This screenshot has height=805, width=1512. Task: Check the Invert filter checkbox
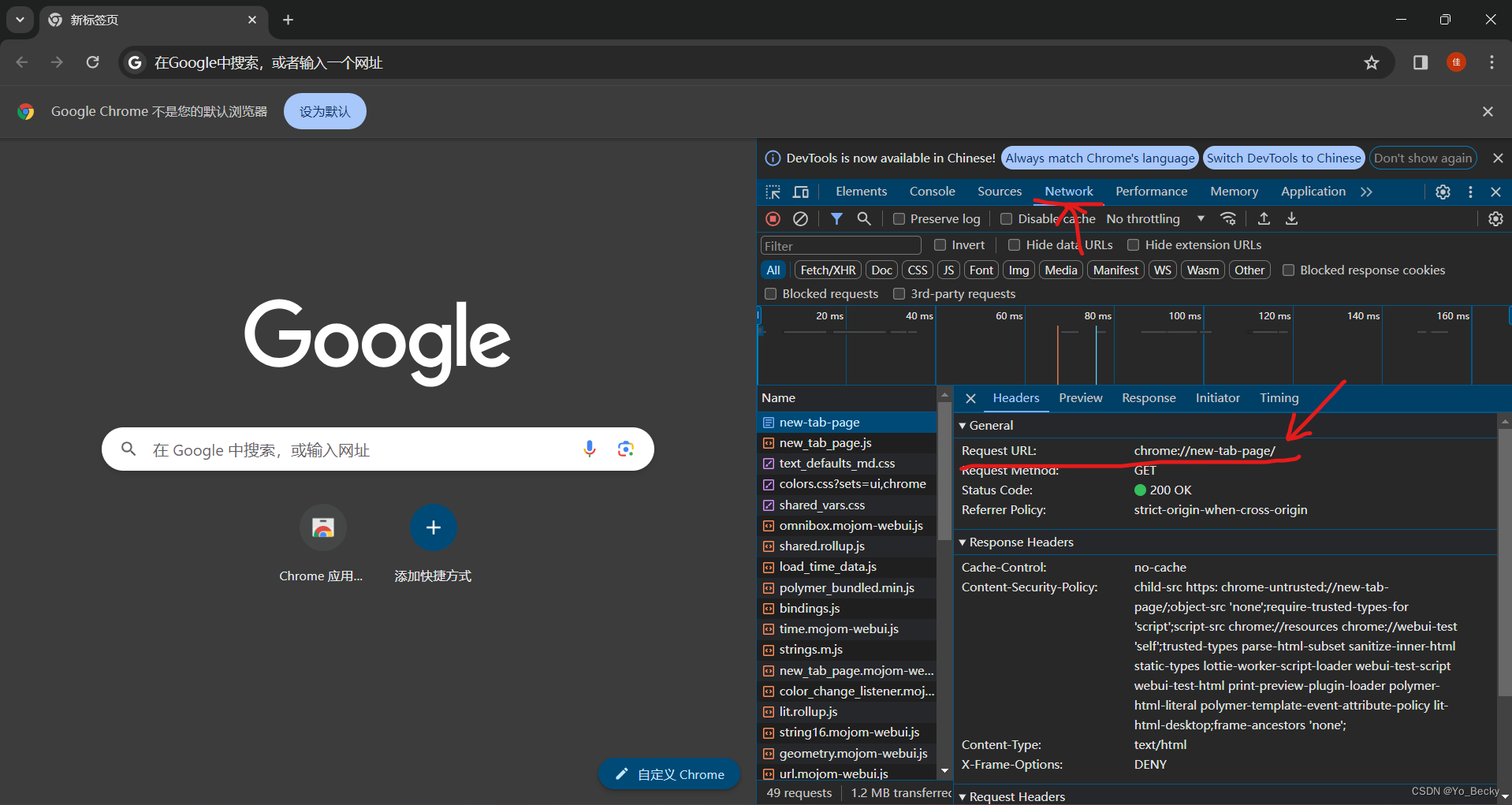point(940,245)
